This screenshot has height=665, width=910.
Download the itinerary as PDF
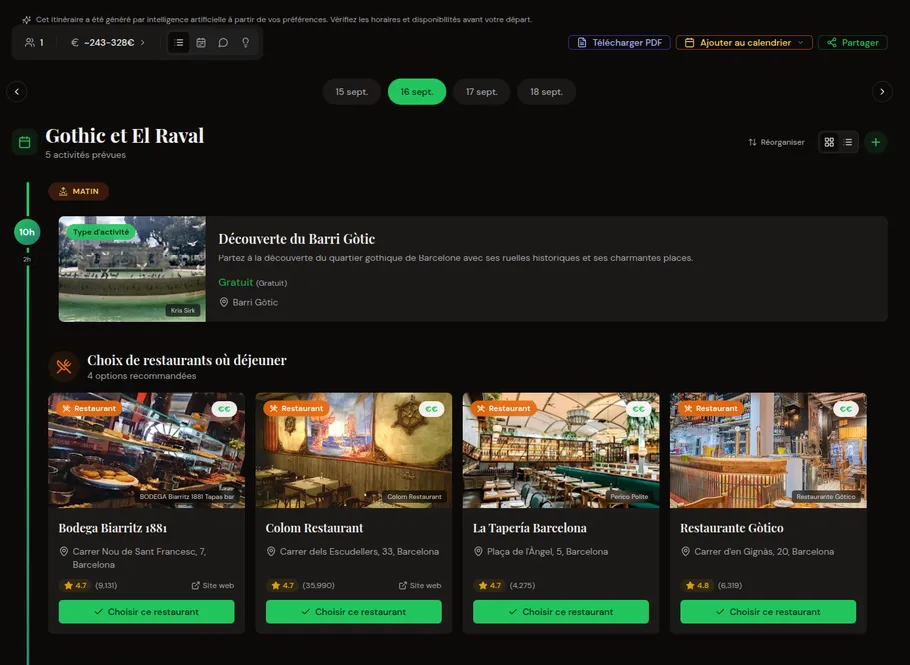619,42
